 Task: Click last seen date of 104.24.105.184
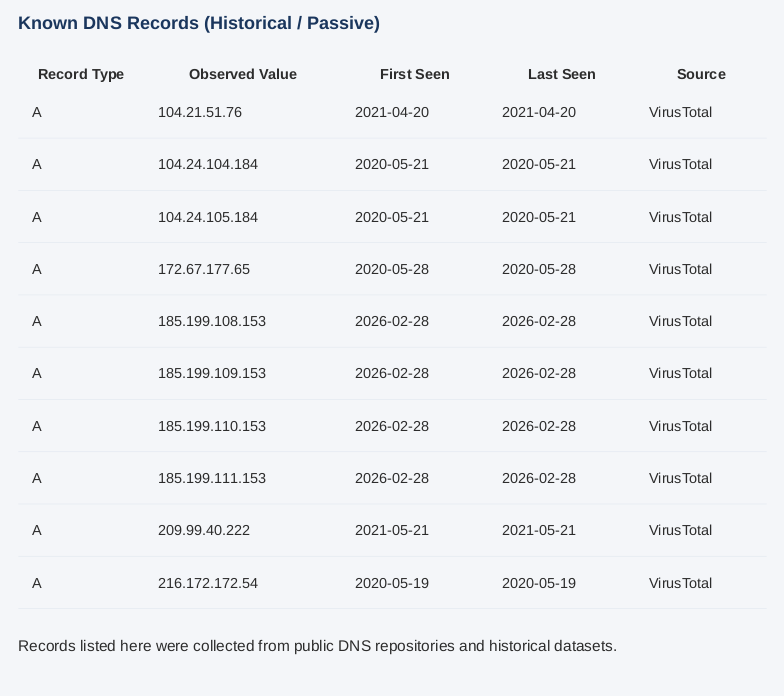[x=538, y=217]
